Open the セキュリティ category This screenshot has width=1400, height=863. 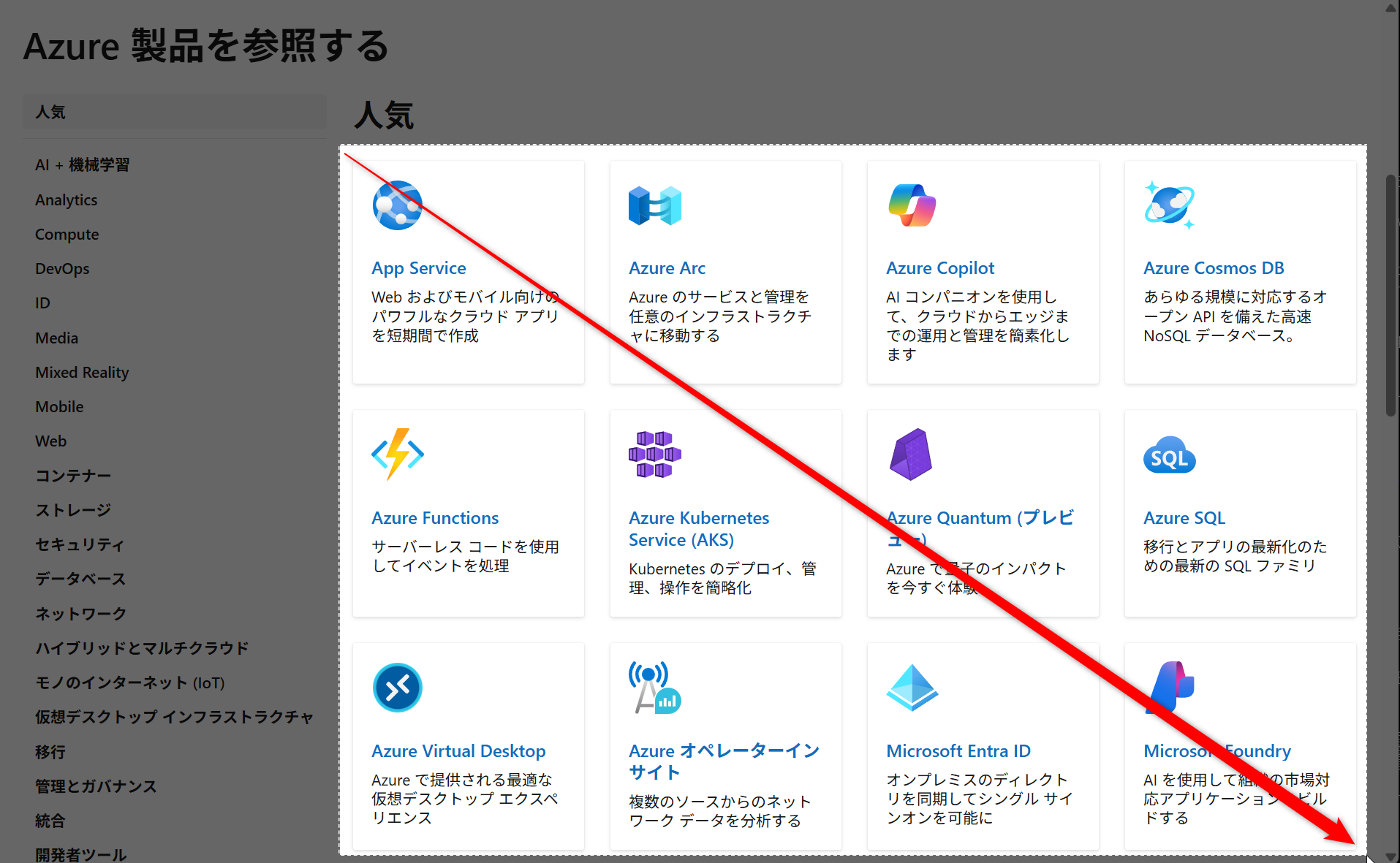(x=79, y=544)
